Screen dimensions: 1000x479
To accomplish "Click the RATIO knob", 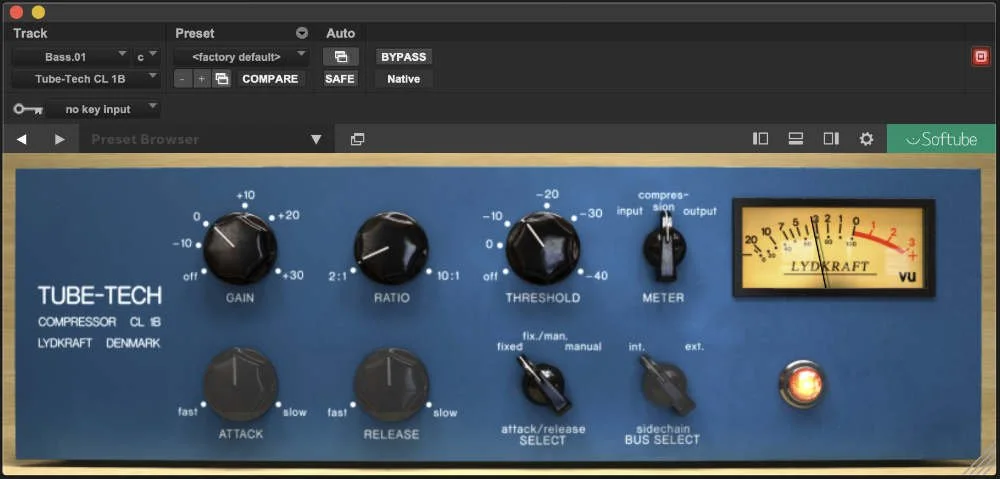I will click(x=391, y=248).
